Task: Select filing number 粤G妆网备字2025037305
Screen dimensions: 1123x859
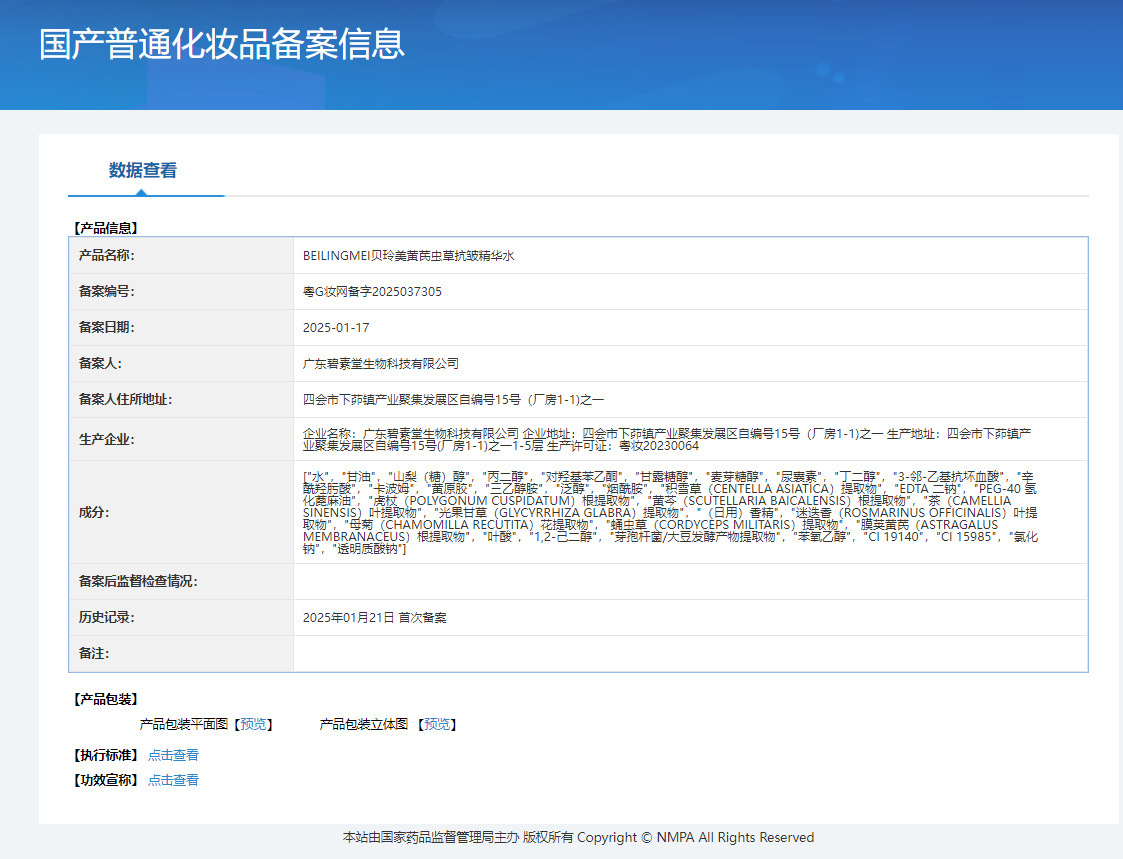Action: pos(372,292)
